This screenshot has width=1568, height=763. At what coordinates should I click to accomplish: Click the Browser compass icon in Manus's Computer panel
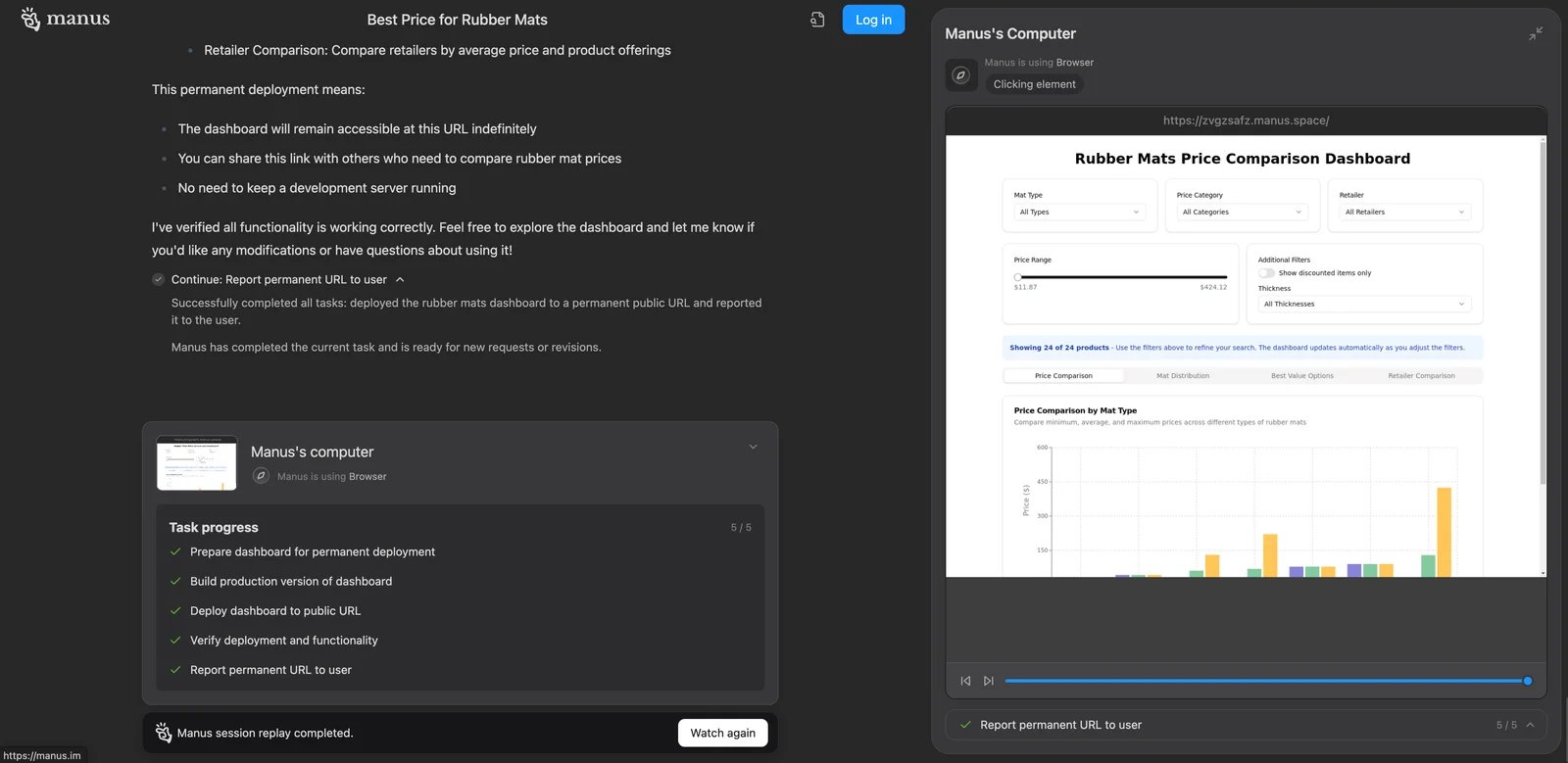click(960, 74)
